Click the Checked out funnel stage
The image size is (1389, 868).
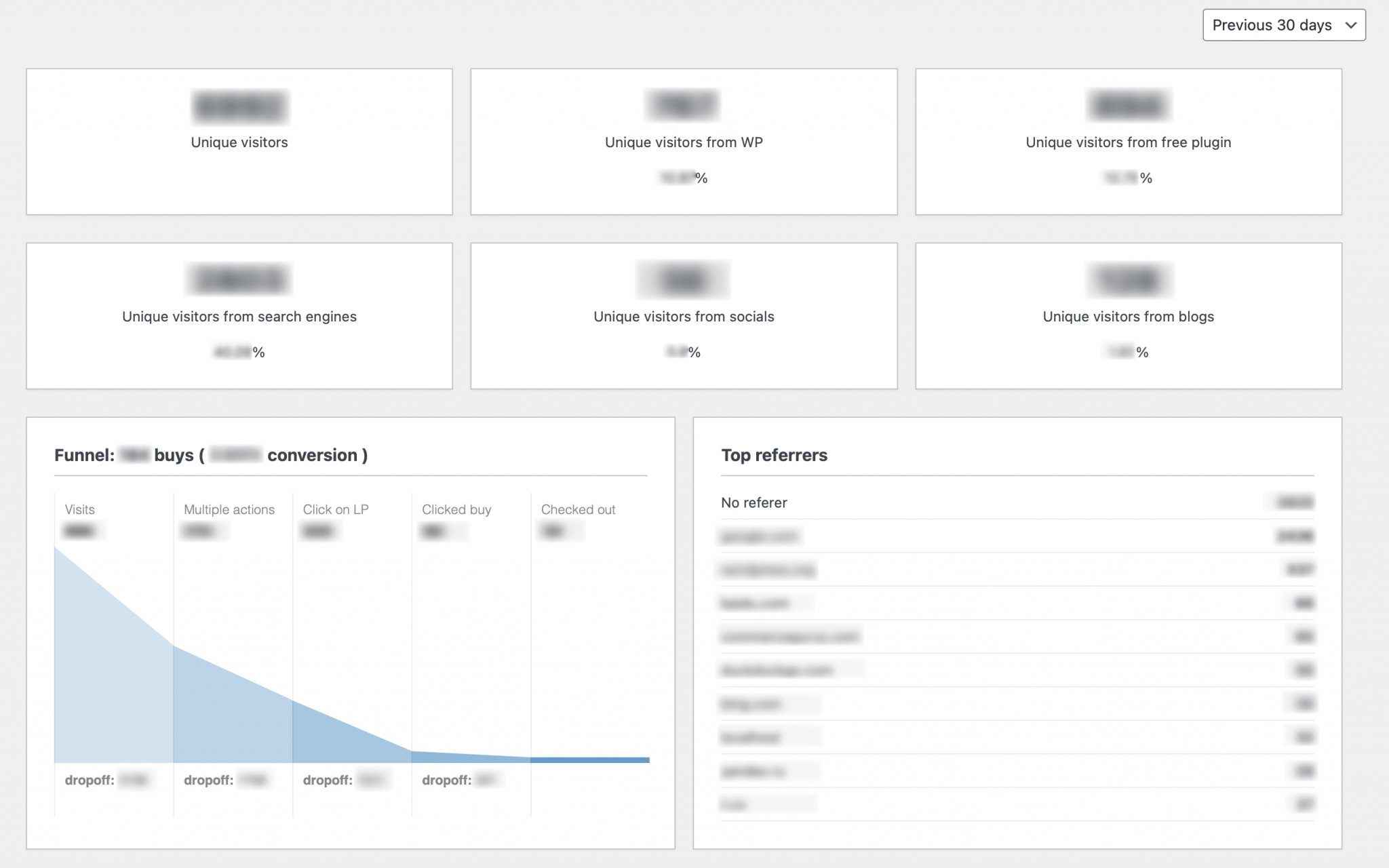click(578, 509)
